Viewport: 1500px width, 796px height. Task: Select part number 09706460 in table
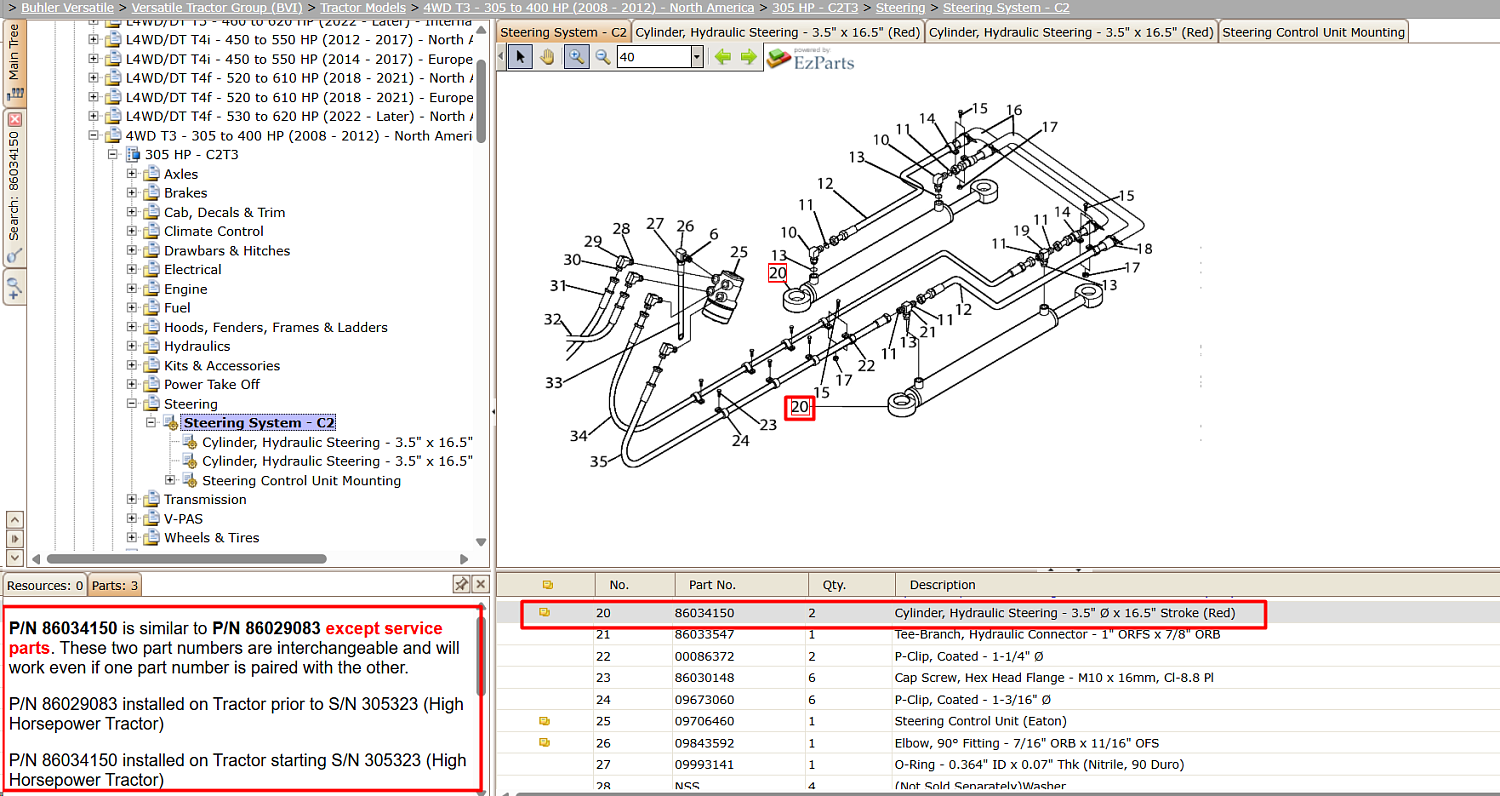pyautogui.click(x=704, y=721)
